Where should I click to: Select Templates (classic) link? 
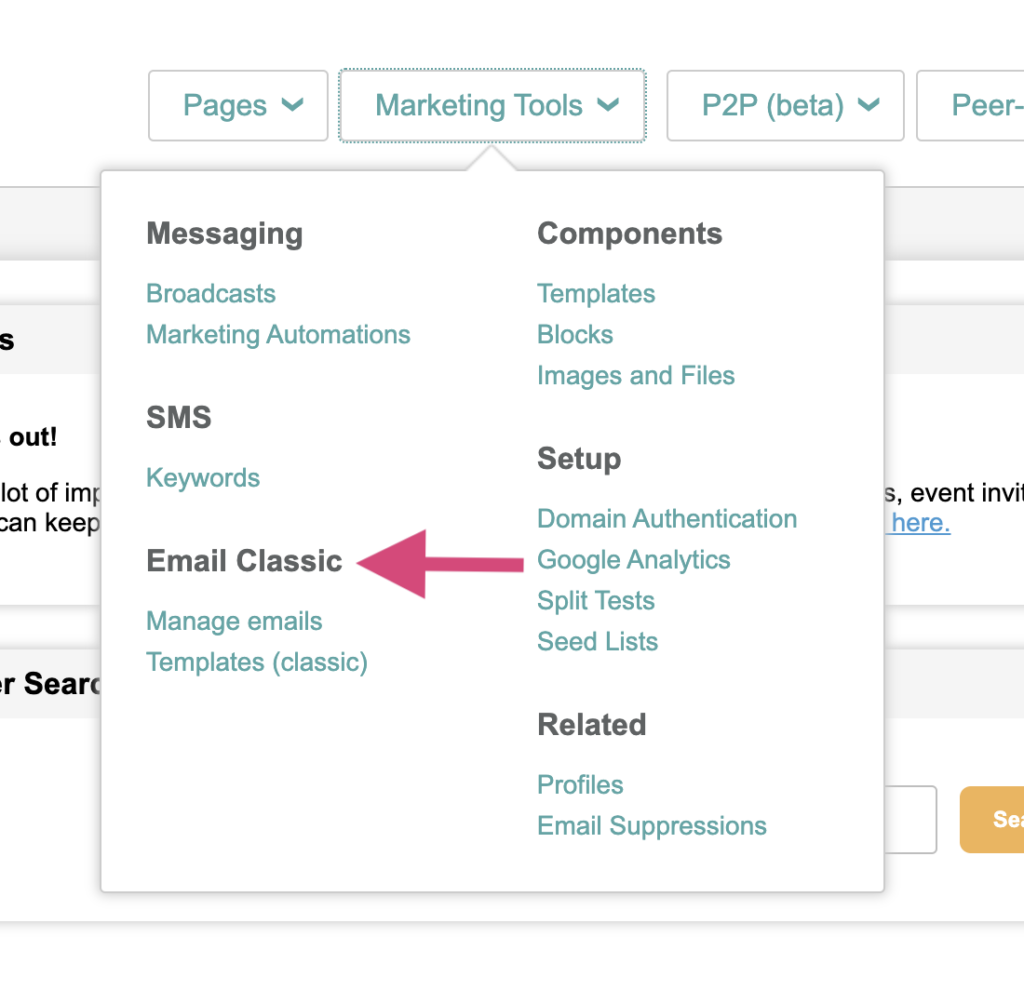tap(257, 662)
